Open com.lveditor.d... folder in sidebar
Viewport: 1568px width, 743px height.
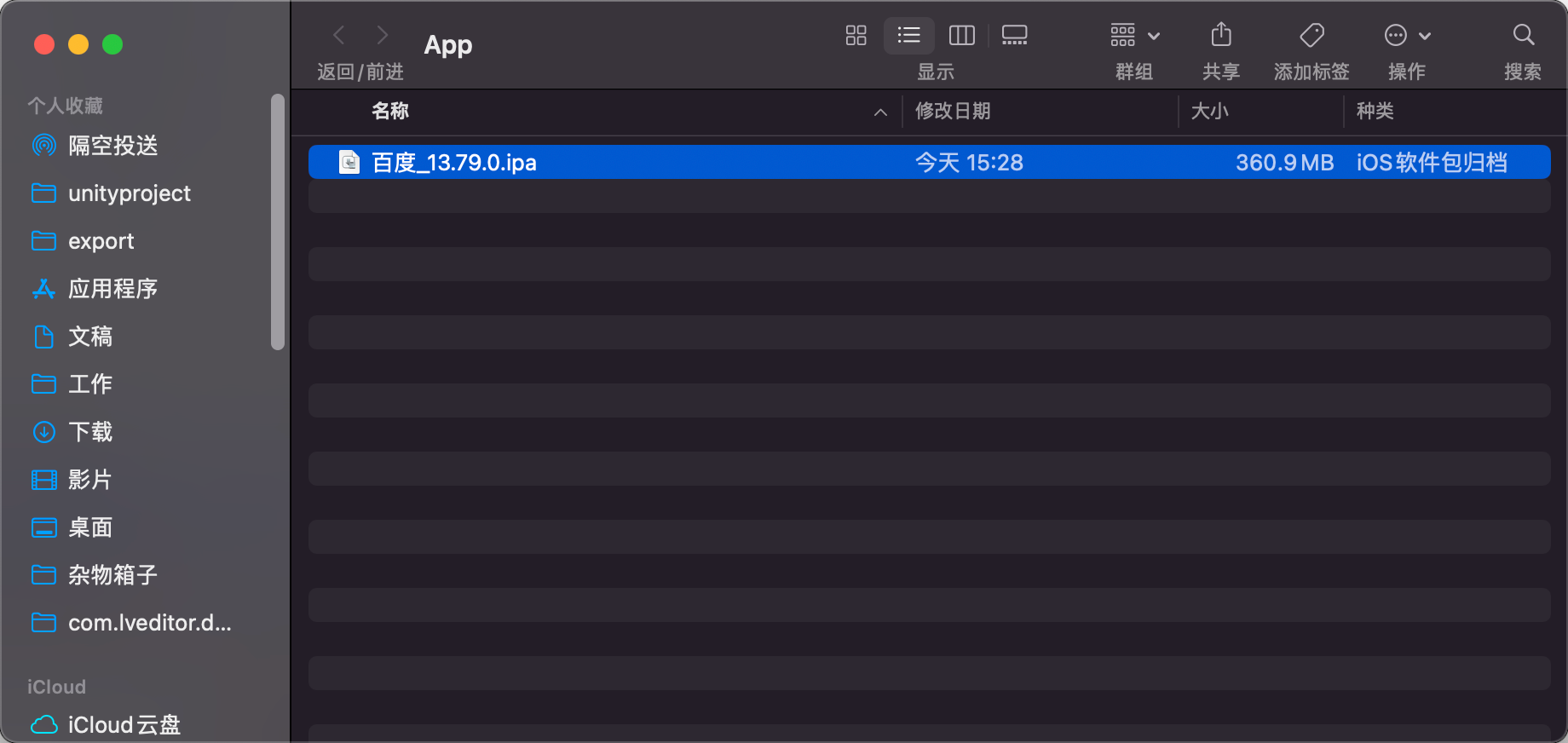coord(149,623)
